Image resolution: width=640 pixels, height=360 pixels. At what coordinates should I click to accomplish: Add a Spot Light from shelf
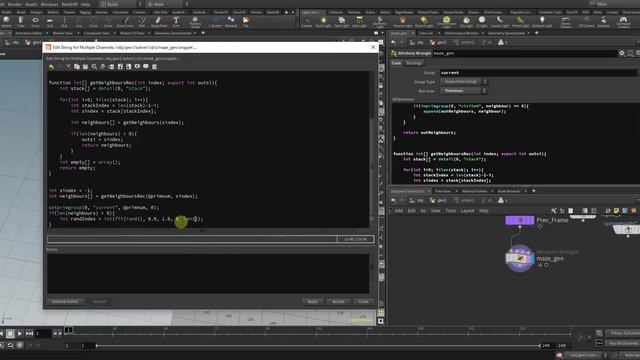[x=342, y=22]
